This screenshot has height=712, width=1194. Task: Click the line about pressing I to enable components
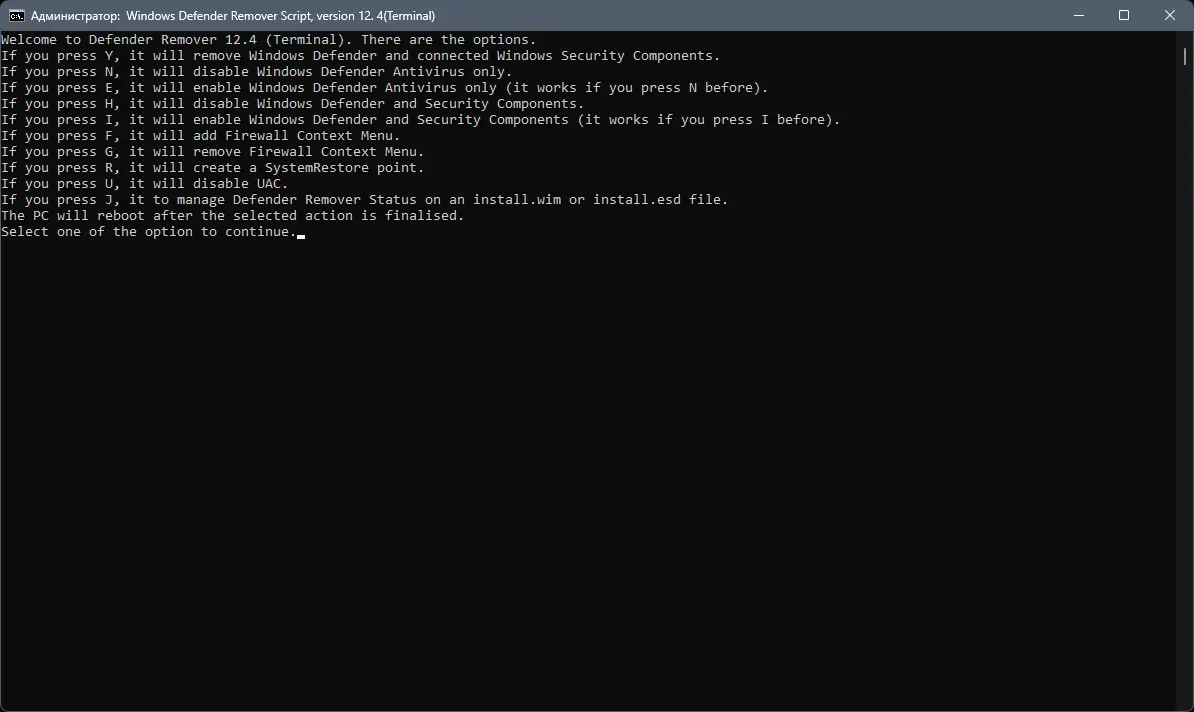pyautogui.click(x=420, y=120)
